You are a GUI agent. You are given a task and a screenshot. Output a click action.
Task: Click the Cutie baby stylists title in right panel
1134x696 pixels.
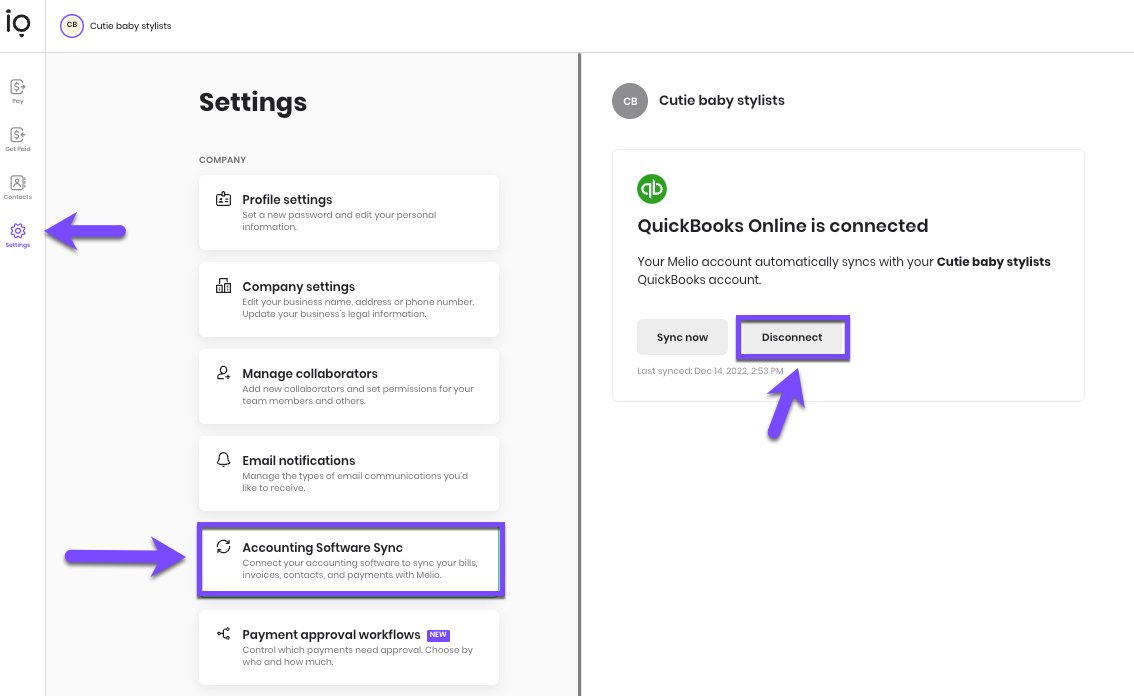tap(722, 101)
